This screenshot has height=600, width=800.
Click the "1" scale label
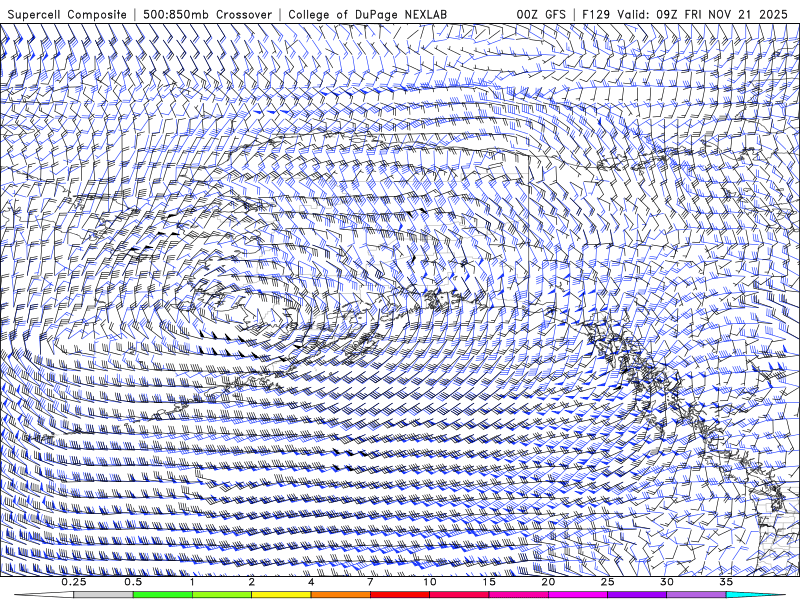[192, 582]
